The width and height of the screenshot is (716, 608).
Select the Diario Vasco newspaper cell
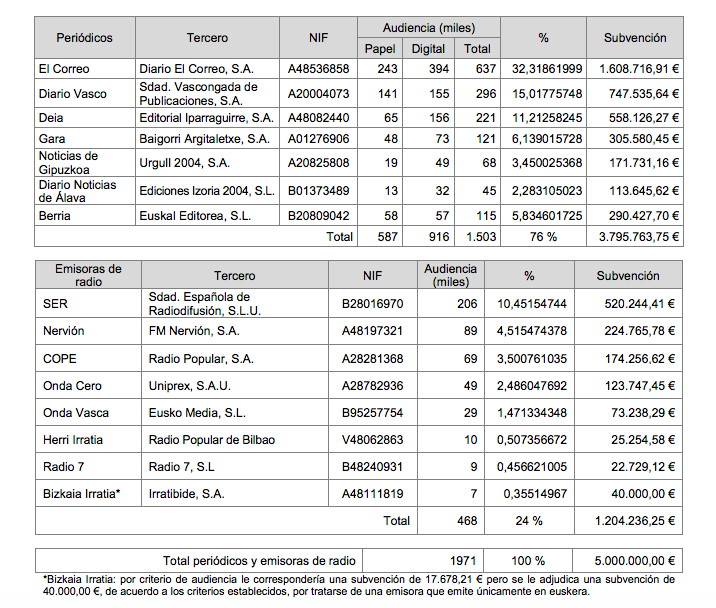(x=72, y=94)
